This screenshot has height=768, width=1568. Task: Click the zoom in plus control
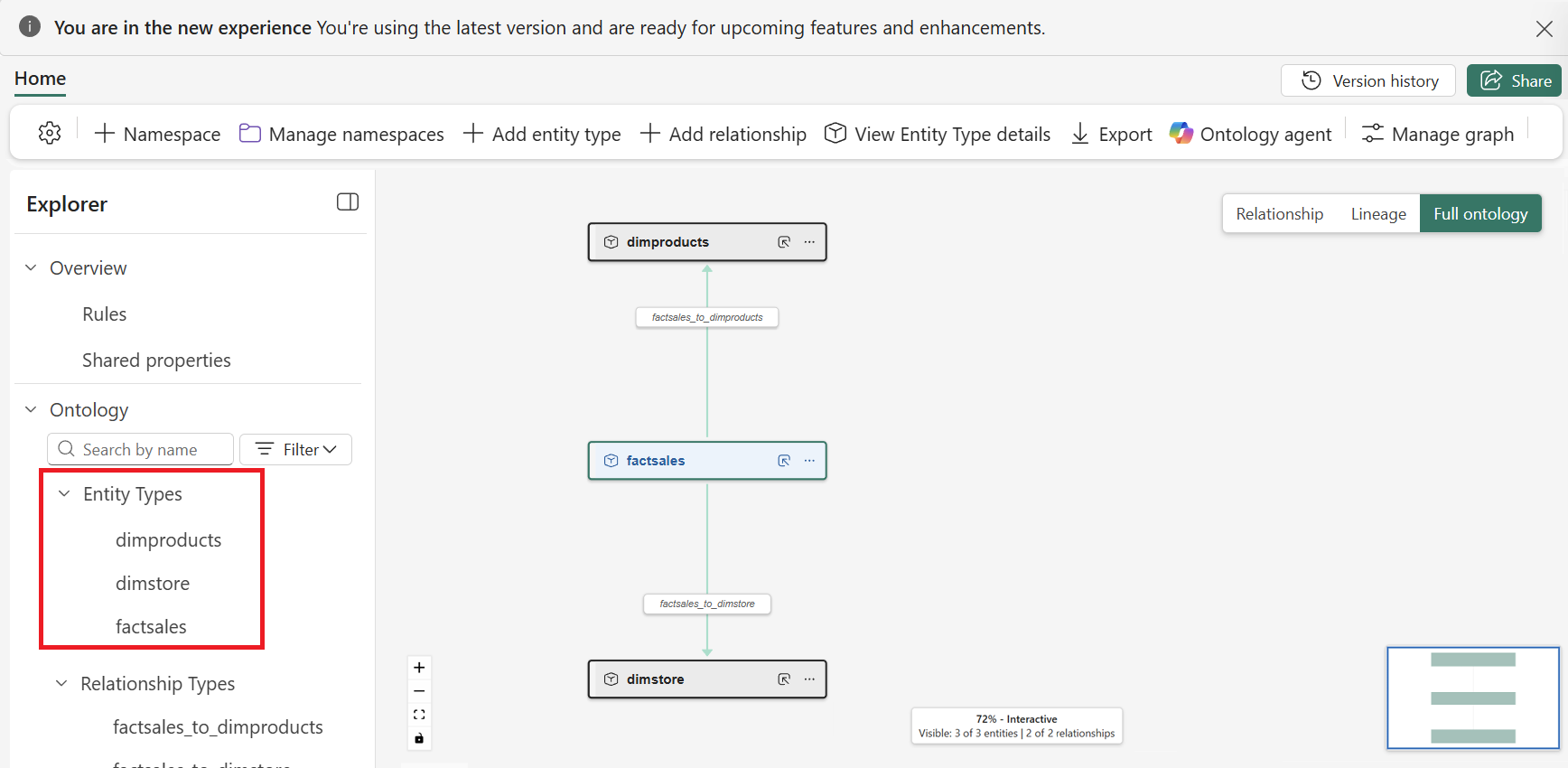(419, 668)
